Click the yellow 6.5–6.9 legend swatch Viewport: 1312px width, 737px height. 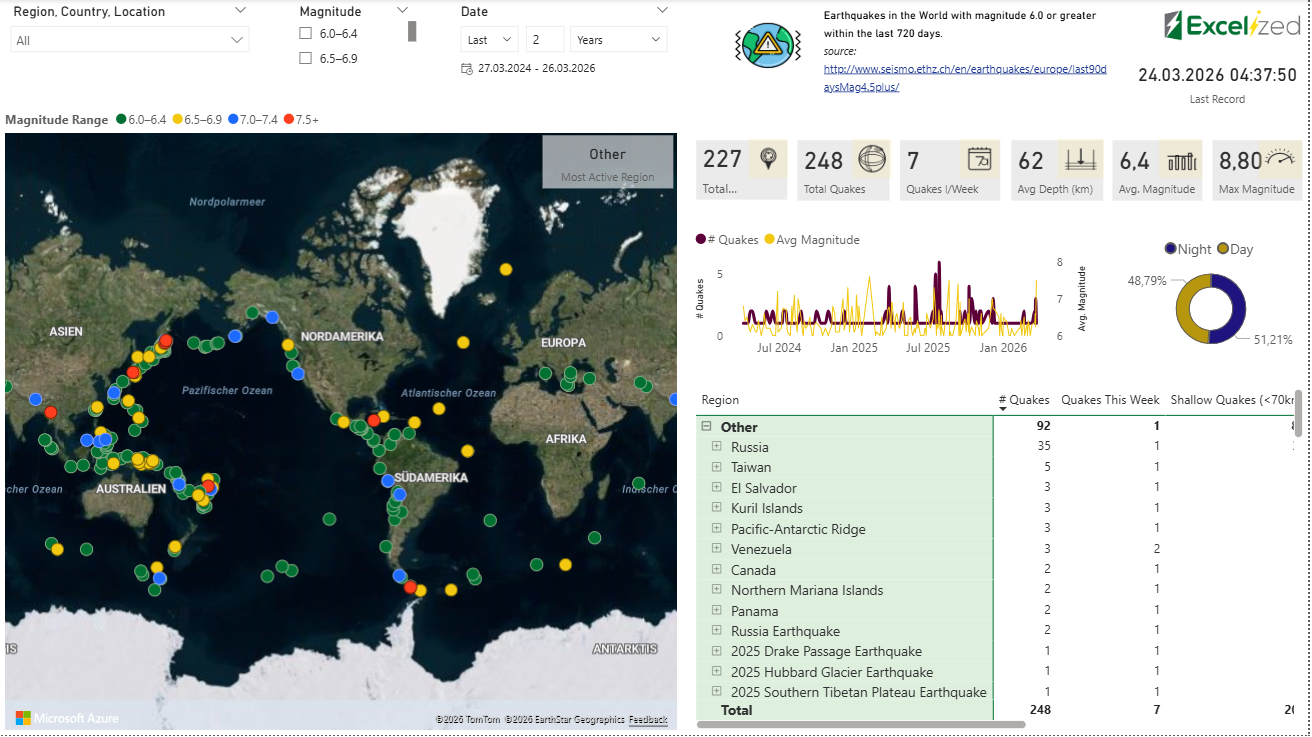tap(177, 119)
